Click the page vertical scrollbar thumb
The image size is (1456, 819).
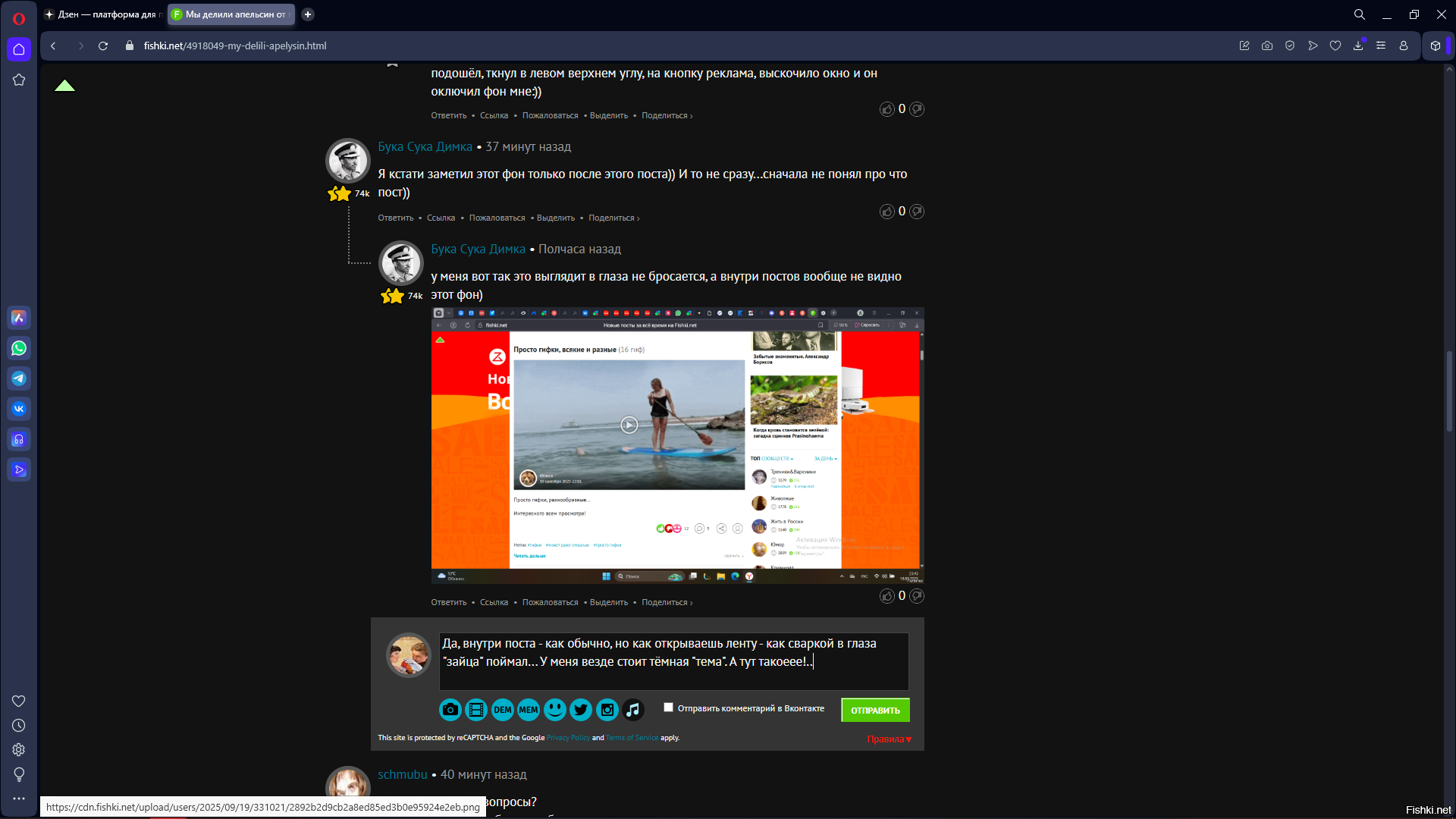click(x=1449, y=391)
